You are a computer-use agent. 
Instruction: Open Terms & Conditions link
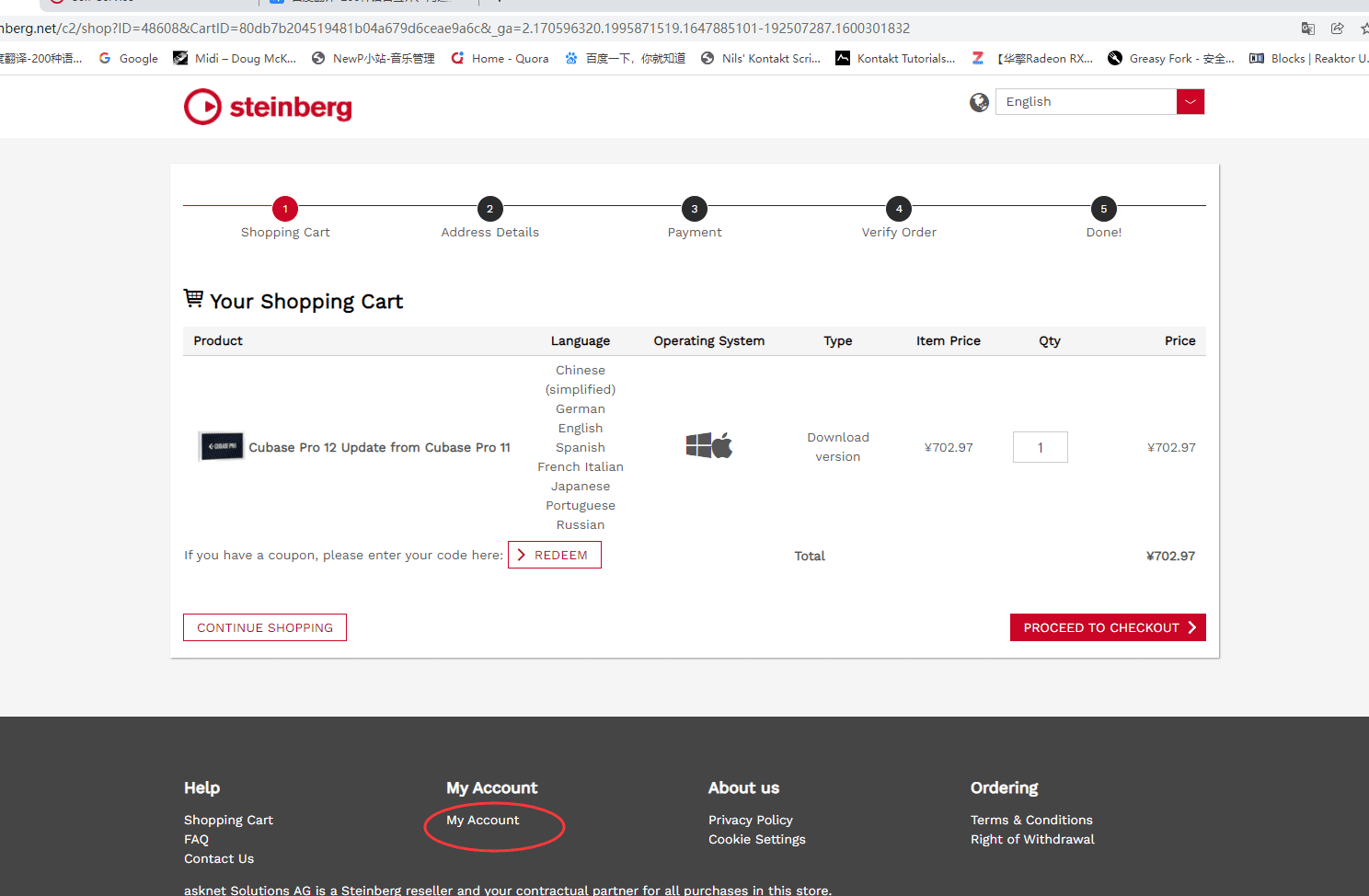[x=1031, y=820]
